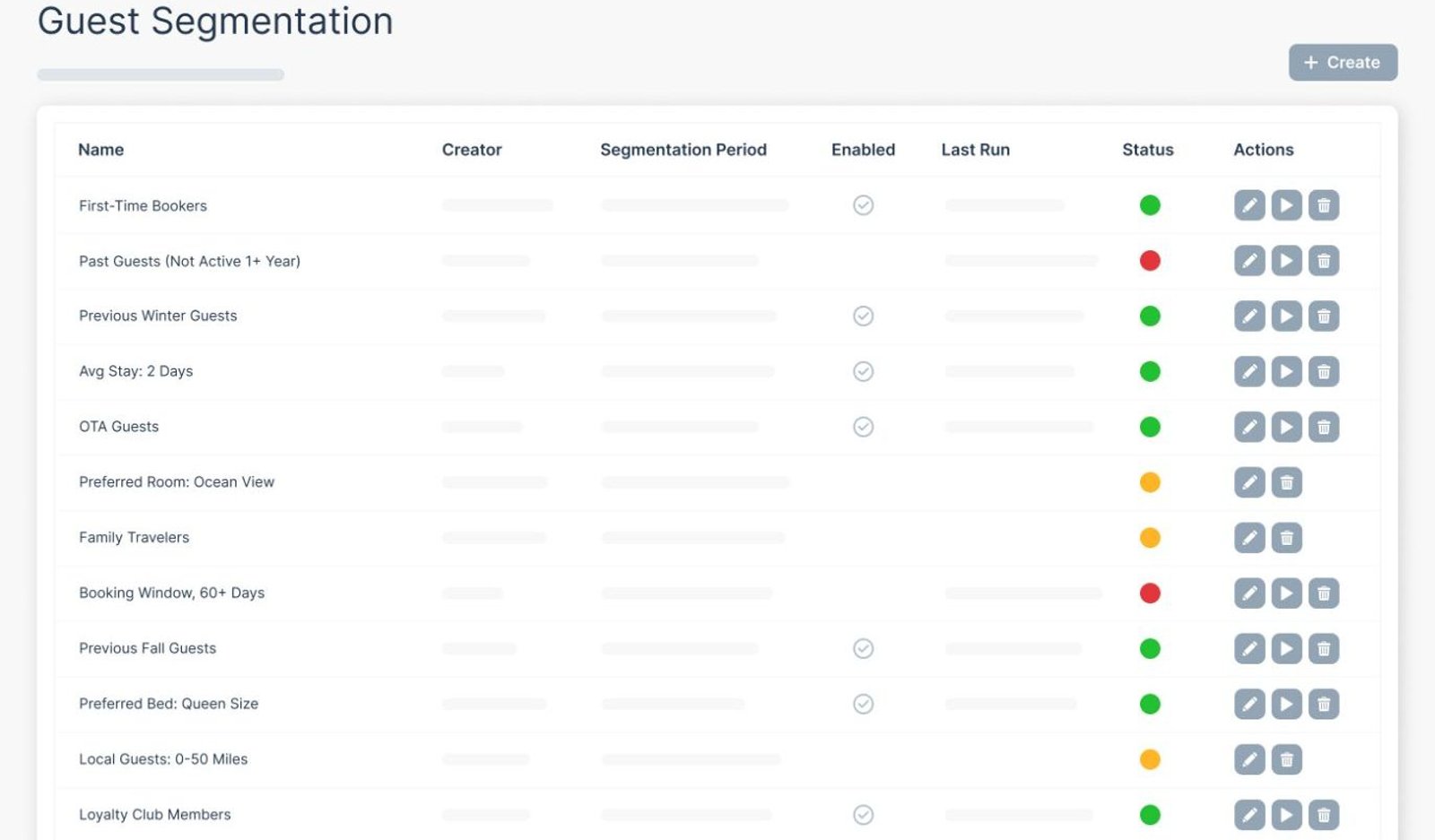Sort by the Enabled column header

(x=863, y=150)
